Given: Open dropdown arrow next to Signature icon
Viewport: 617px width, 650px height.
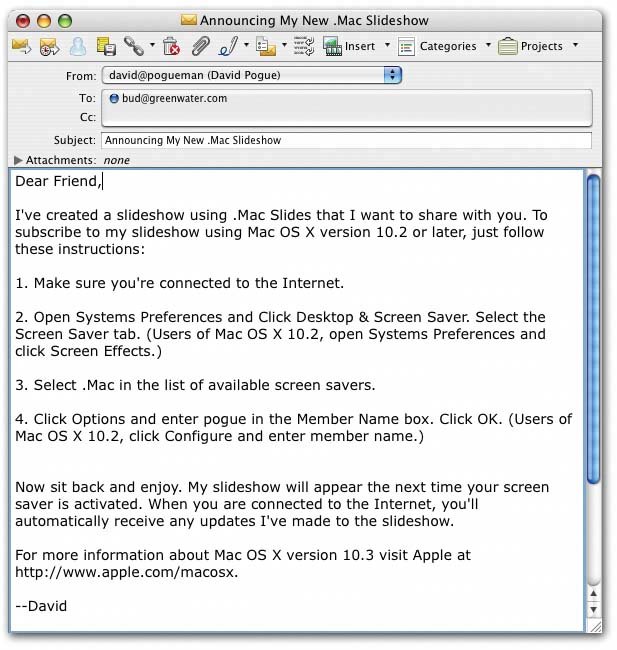Looking at the screenshot, I should click(x=246, y=44).
